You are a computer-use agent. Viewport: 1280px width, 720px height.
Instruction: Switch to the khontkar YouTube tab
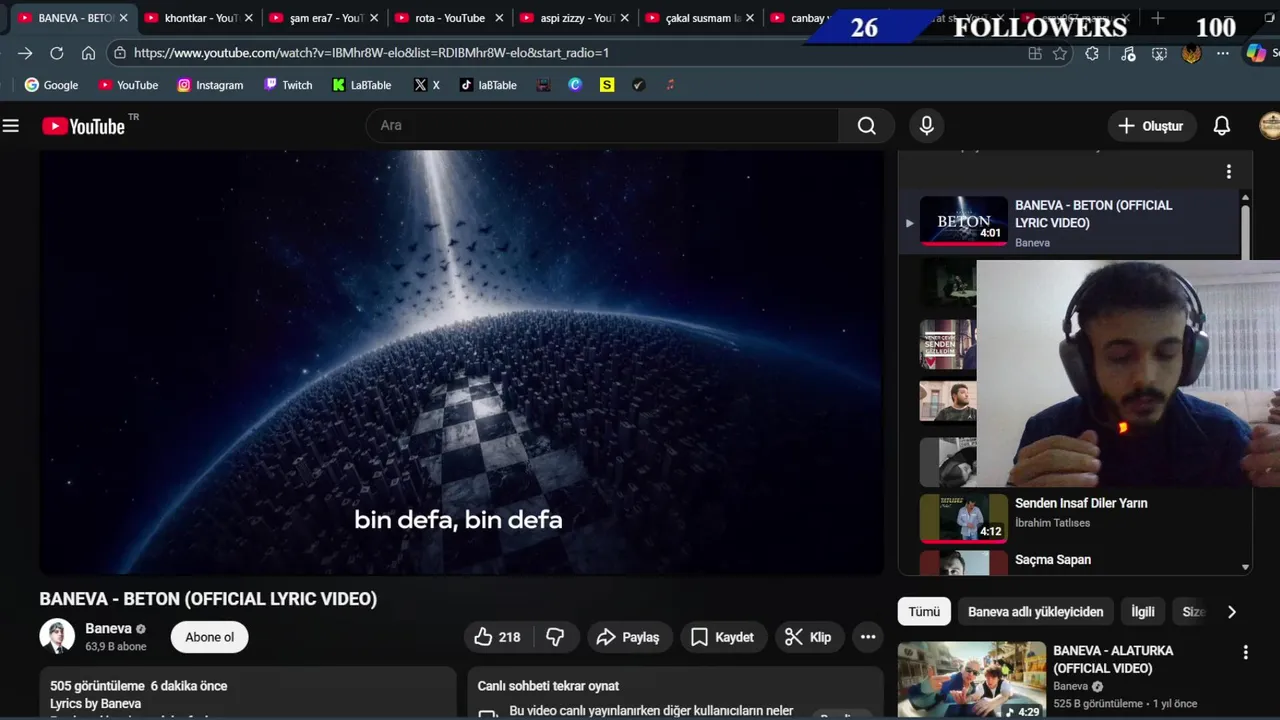tap(198, 18)
